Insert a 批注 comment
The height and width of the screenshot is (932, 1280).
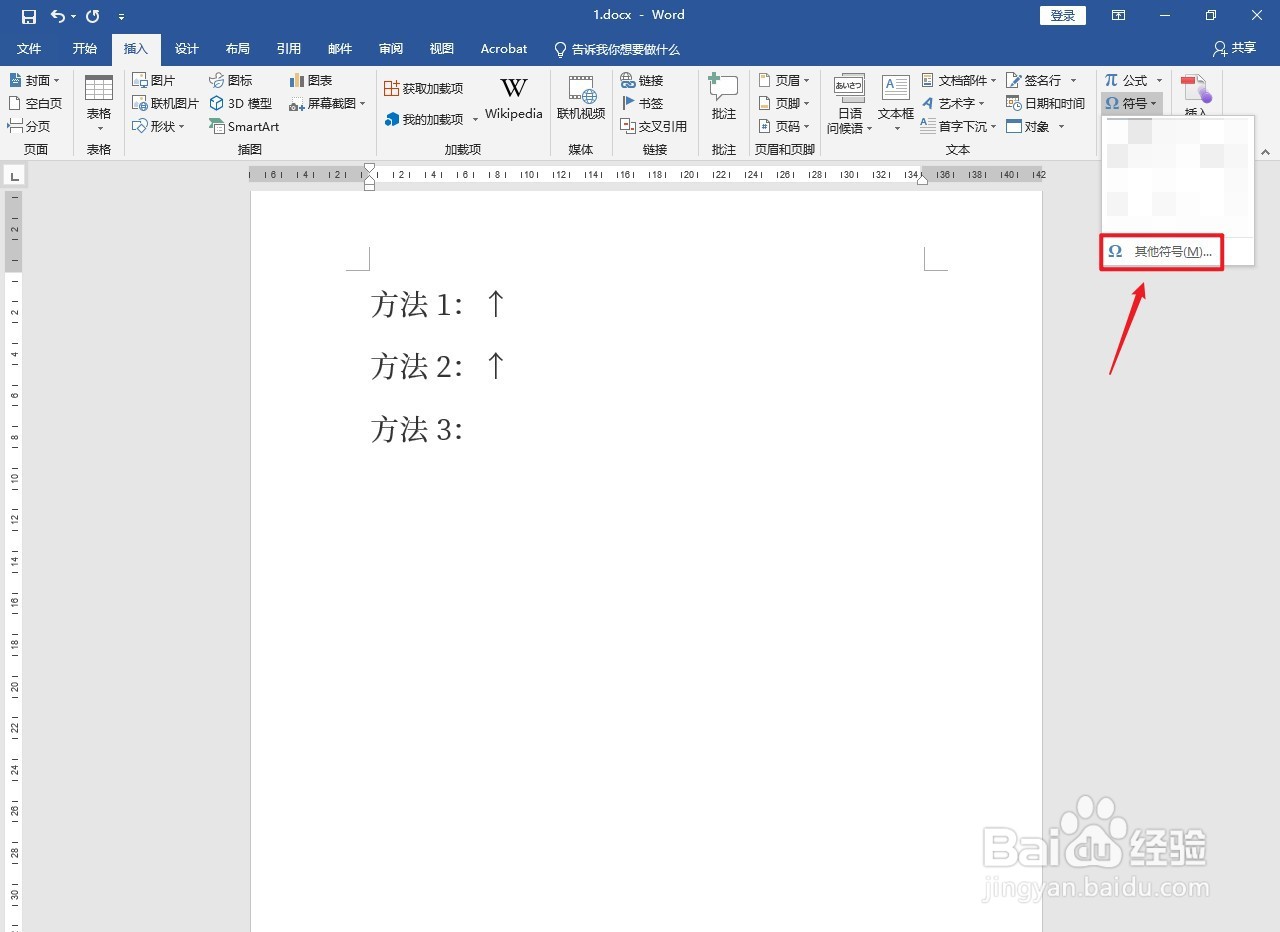[723, 99]
